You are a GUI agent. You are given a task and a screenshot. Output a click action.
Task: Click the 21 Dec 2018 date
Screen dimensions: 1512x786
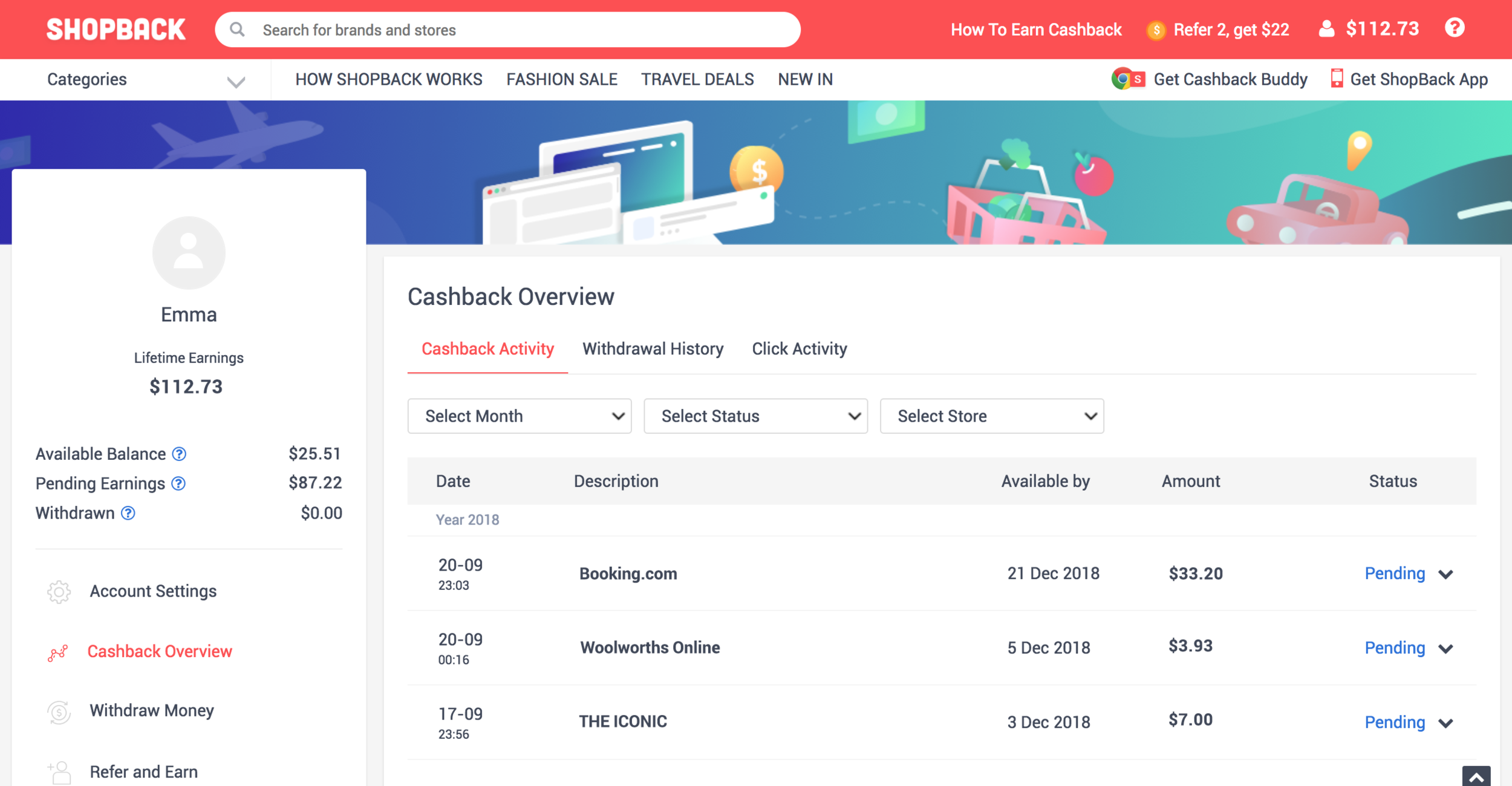[x=1053, y=574]
